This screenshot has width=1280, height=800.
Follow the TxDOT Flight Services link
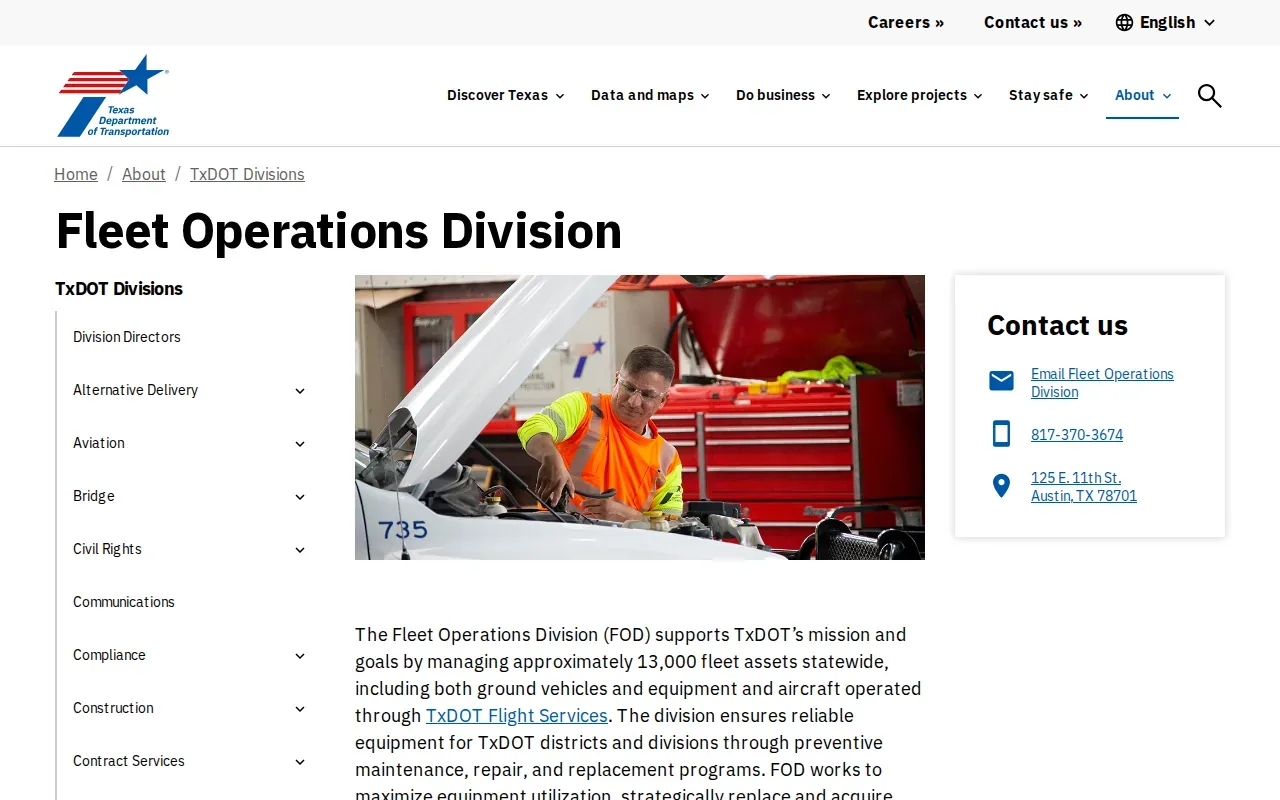517,716
